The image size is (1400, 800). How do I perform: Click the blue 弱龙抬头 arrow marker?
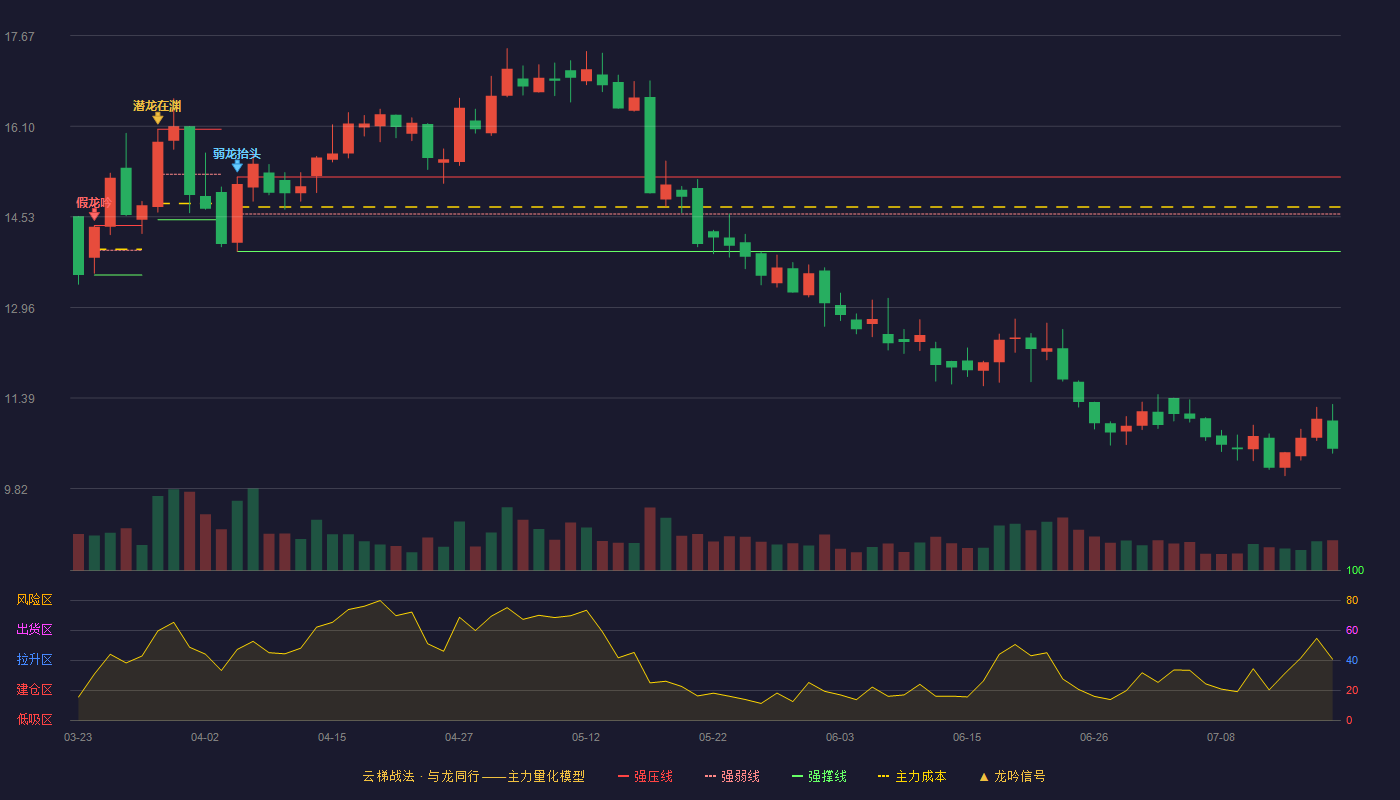237,166
